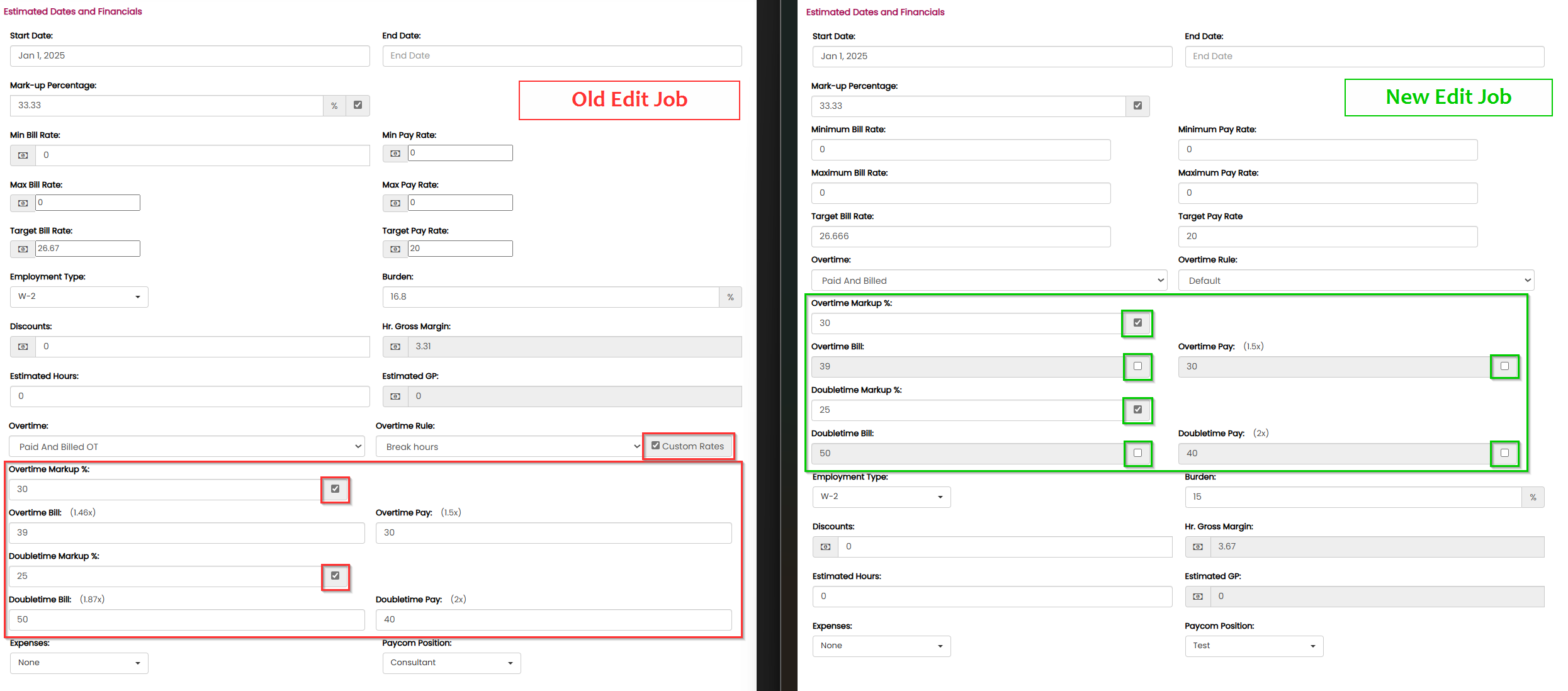Click currency icon beside old Target Pay Rate
The height and width of the screenshot is (691, 1568).
(x=395, y=249)
